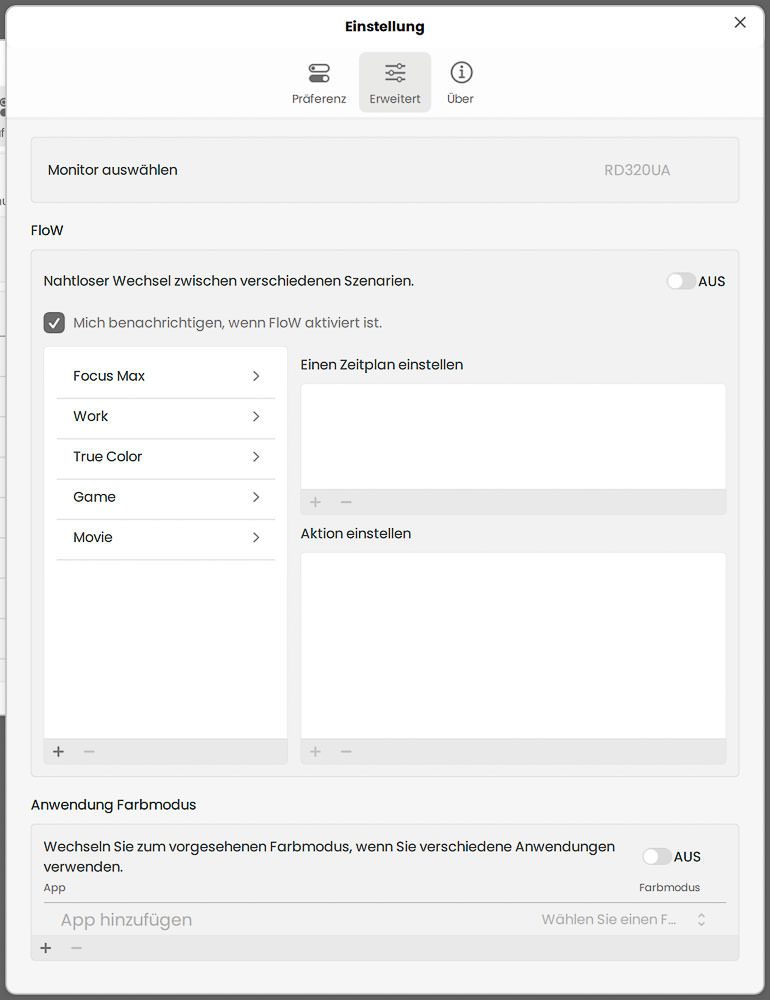Expand the Movie scenario chevron

coord(256,538)
